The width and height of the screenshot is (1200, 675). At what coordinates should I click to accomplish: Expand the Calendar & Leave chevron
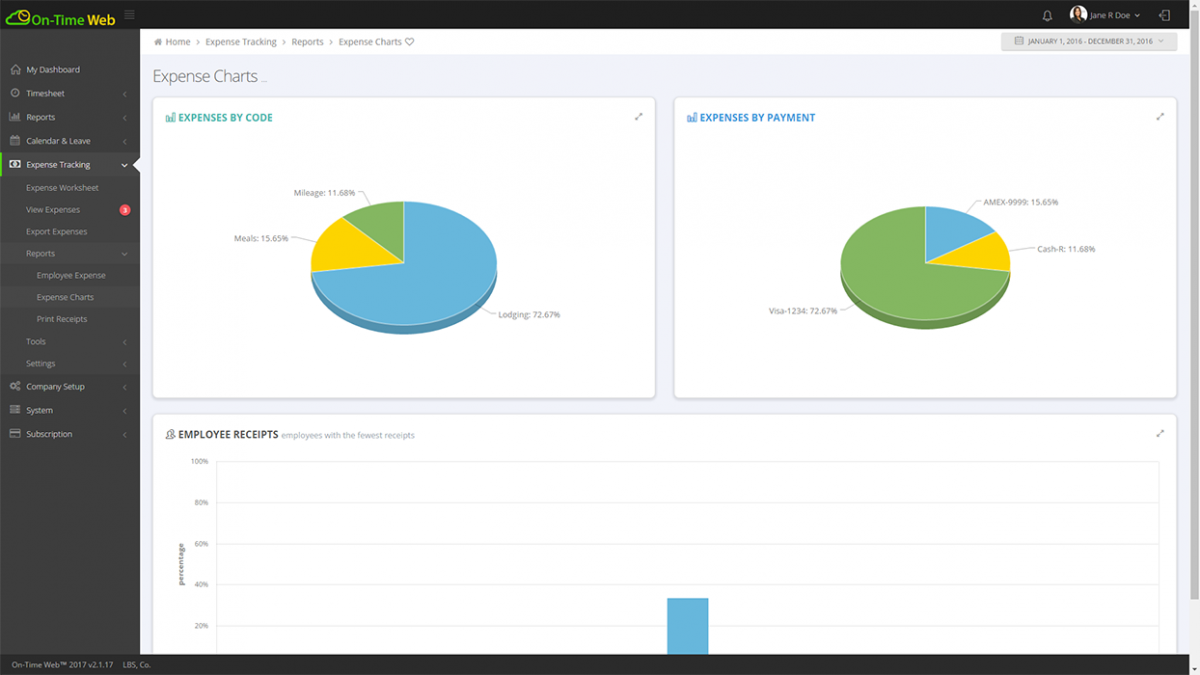pyautogui.click(x=124, y=141)
